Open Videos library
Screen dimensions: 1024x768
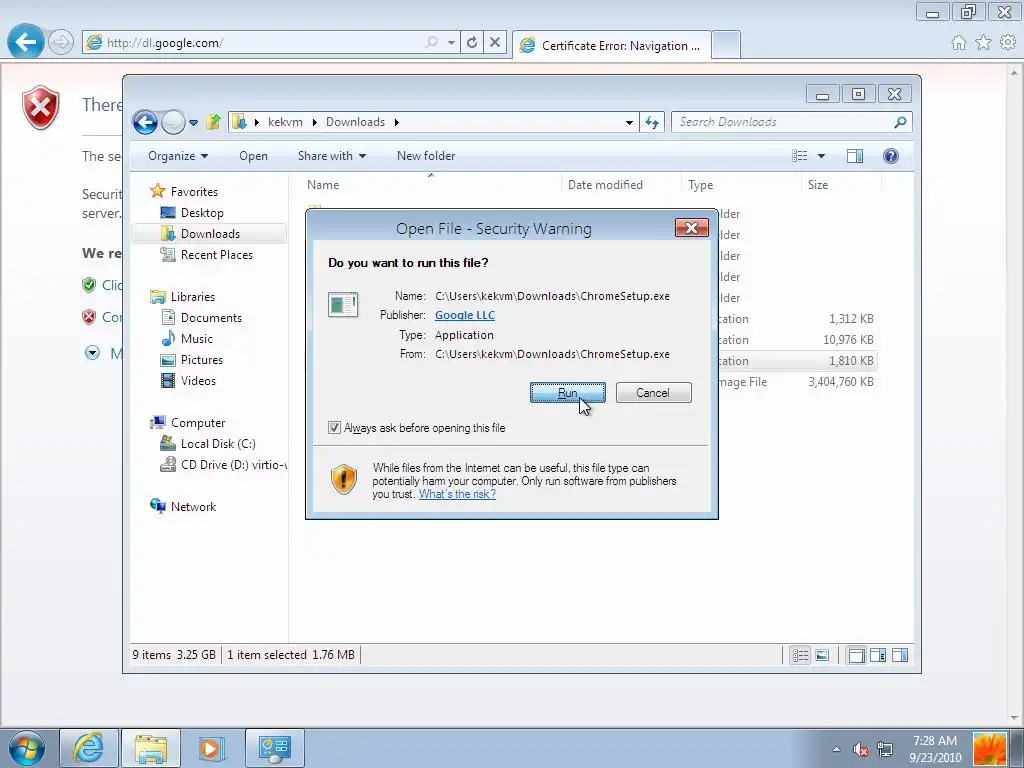click(198, 381)
